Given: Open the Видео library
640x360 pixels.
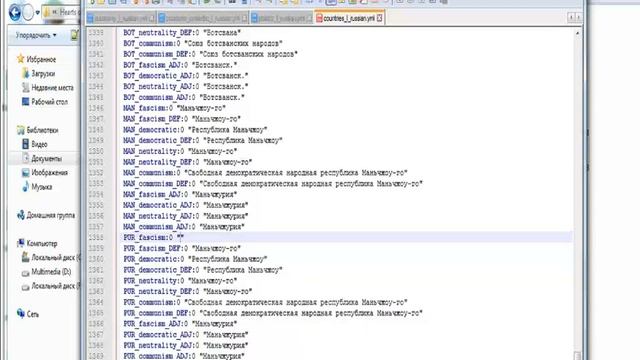Looking at the screenshot, I should coord(35,144).
